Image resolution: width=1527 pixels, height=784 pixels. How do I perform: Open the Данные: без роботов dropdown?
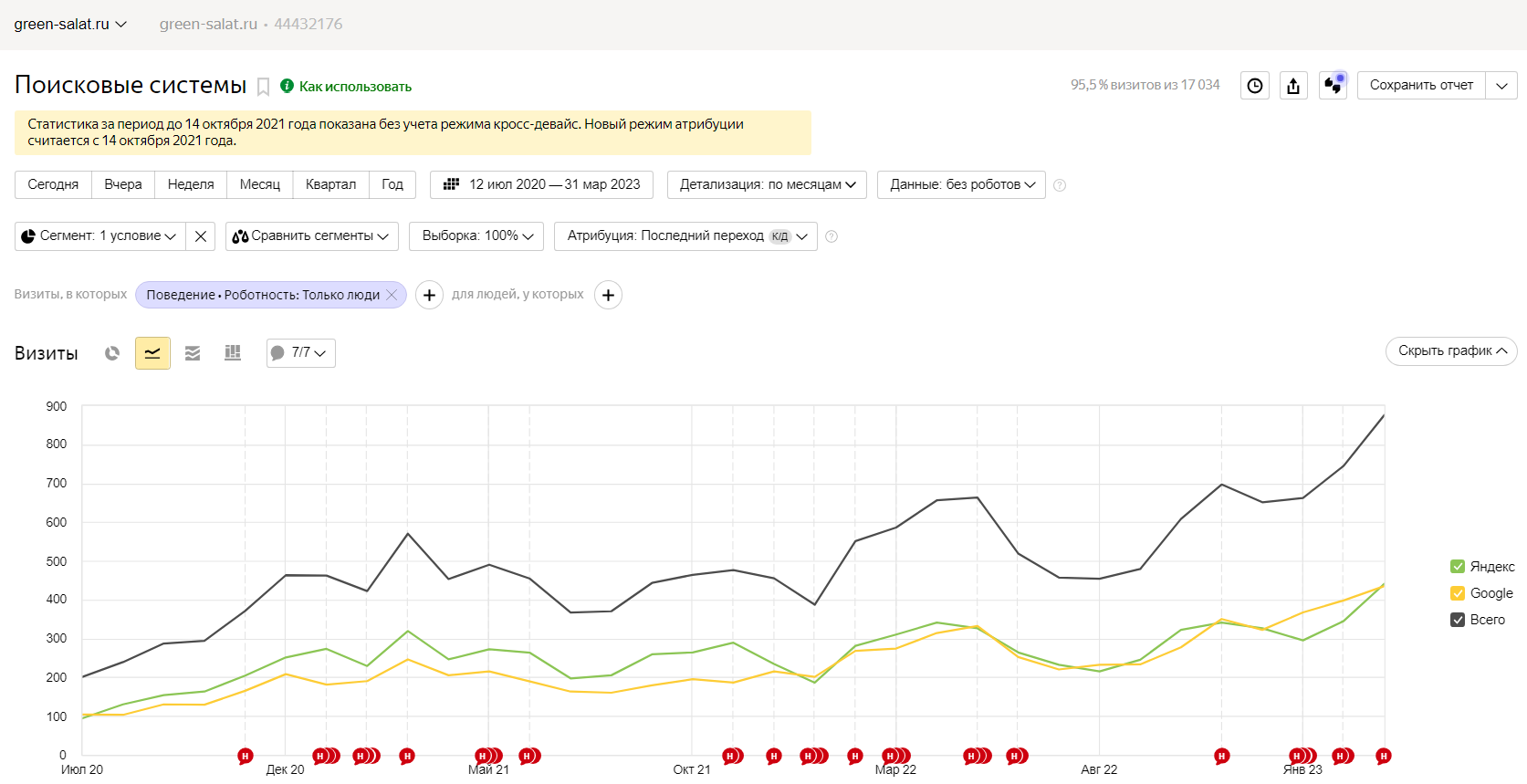click(961, 184)
